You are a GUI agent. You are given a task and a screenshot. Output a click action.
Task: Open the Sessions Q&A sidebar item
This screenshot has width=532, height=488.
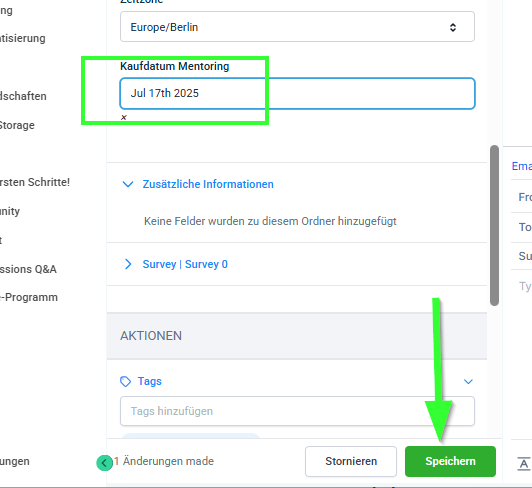pyautogui.click(x=28, y=269)
